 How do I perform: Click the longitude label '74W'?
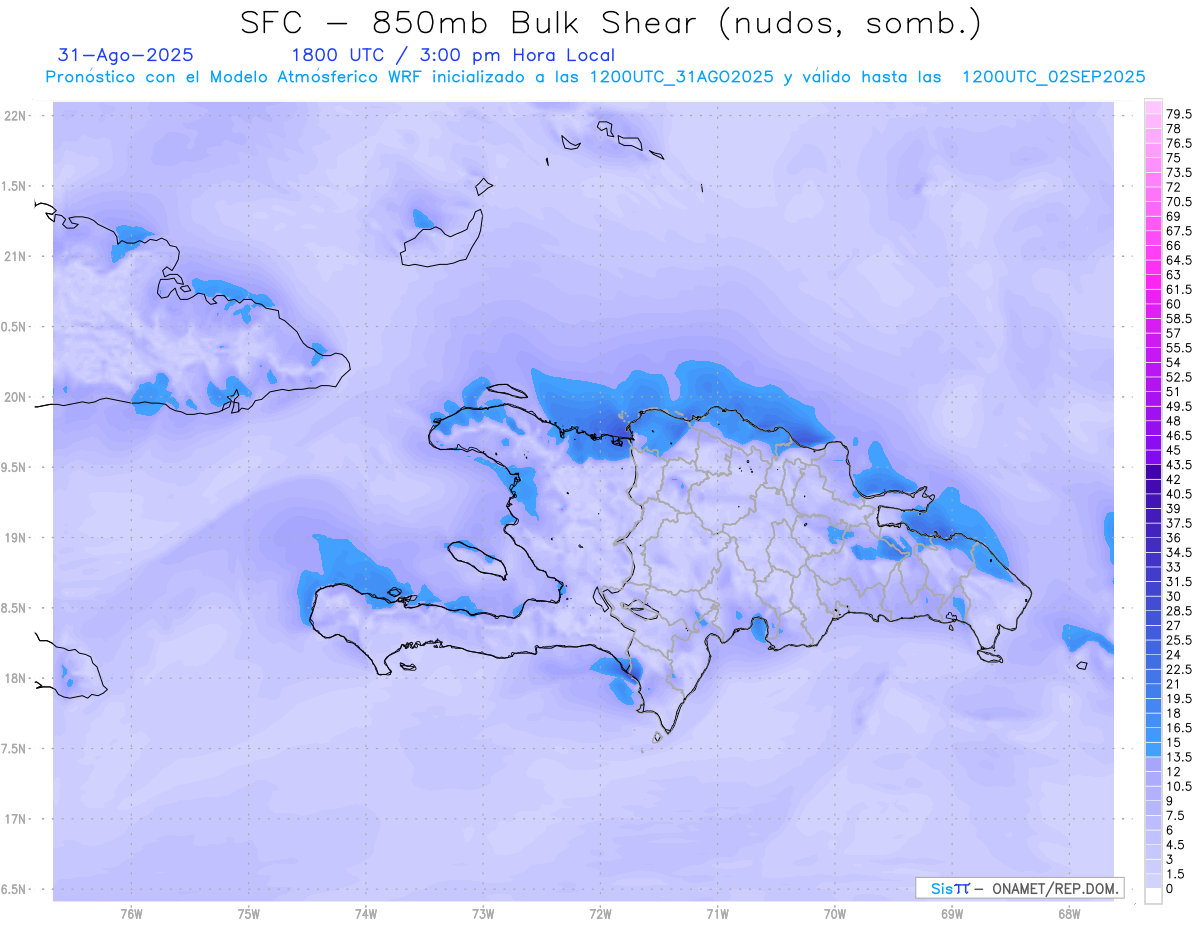366,914
